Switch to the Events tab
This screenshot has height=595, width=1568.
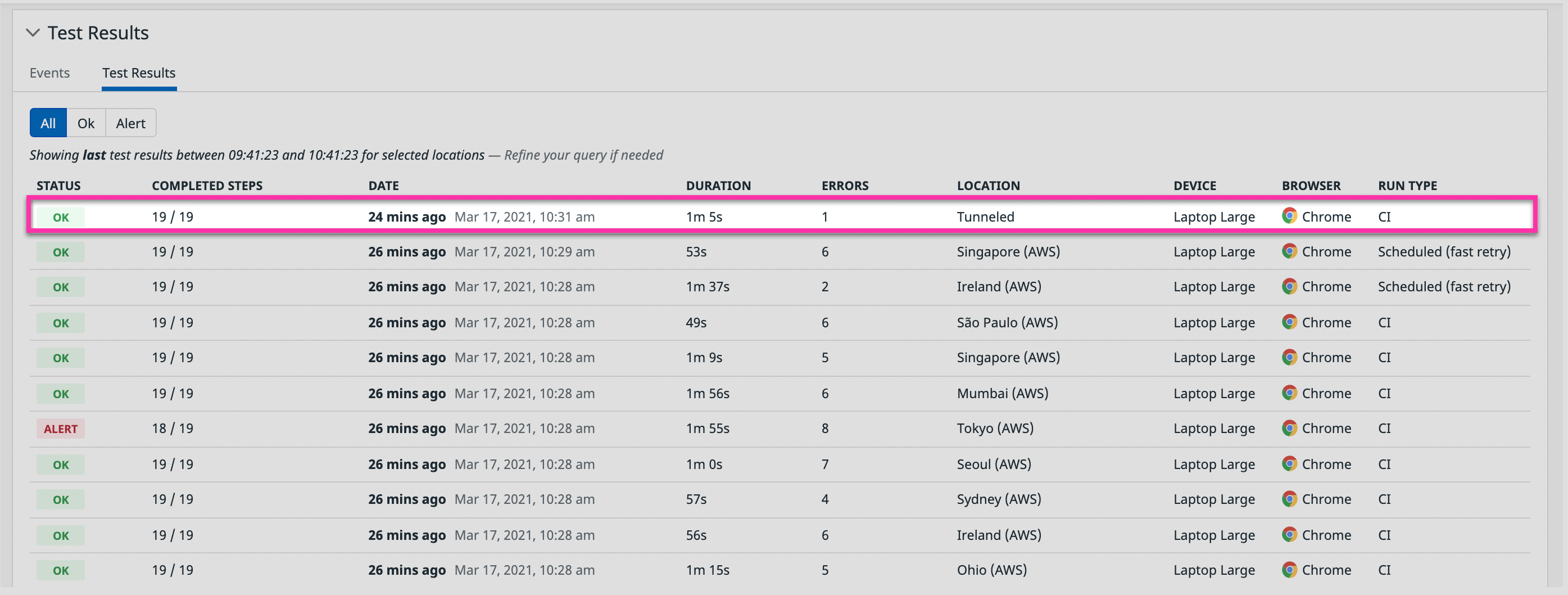tap(49, 73)
